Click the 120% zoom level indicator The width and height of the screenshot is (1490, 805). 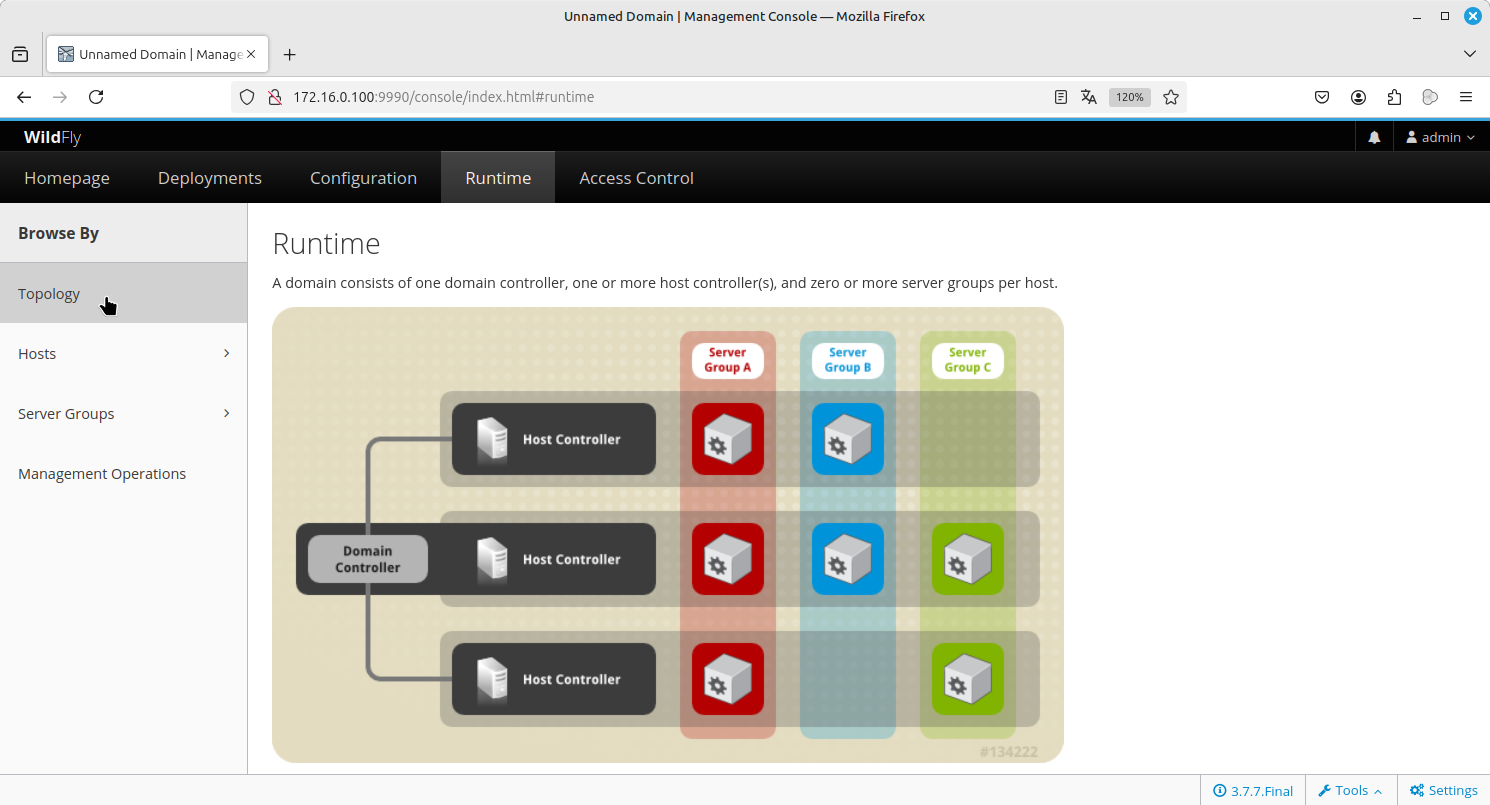pyautogui.click(x=1130, y=97)
